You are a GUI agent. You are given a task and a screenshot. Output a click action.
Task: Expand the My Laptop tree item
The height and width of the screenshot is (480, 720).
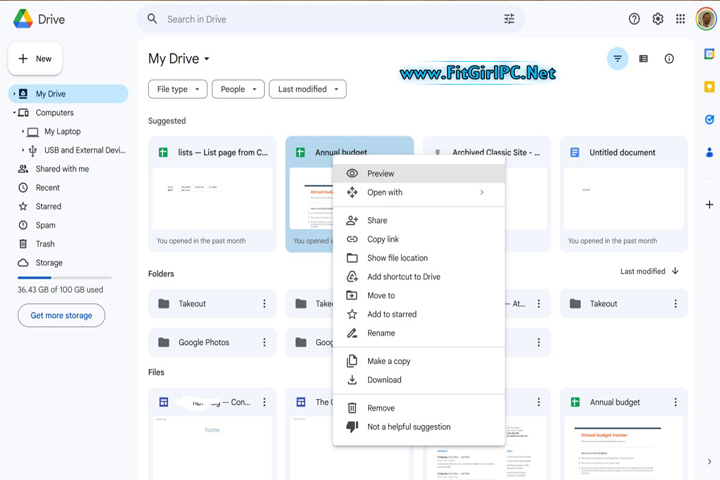pyautogui.click(x=23, y=132)
